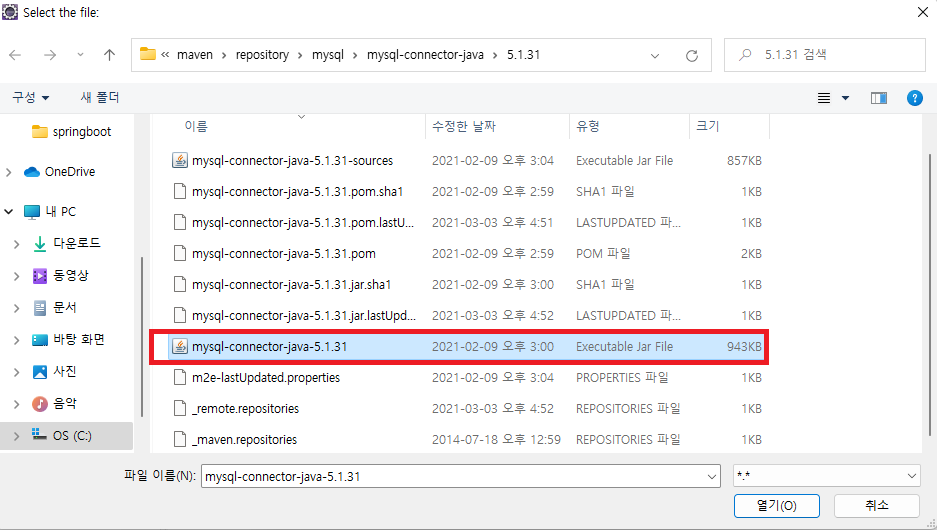
Task: Open the 동영상 folder in sidebar
Action: click(x=61, y=275)
